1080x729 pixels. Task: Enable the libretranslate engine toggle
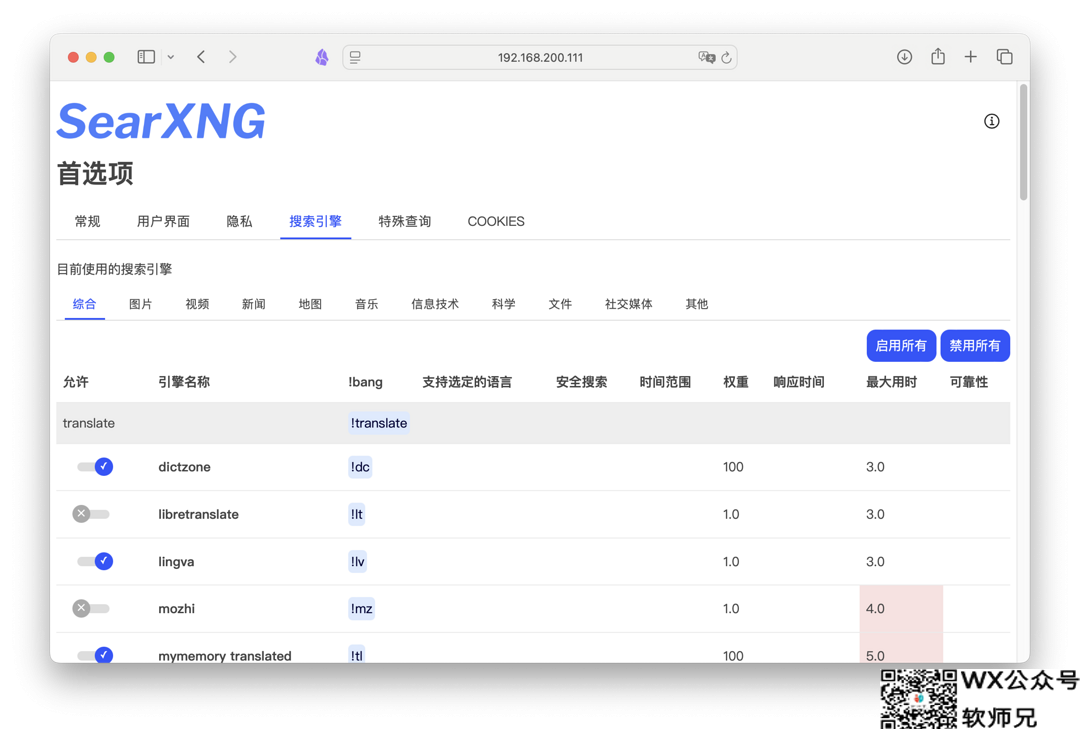(x=91, y=514)
